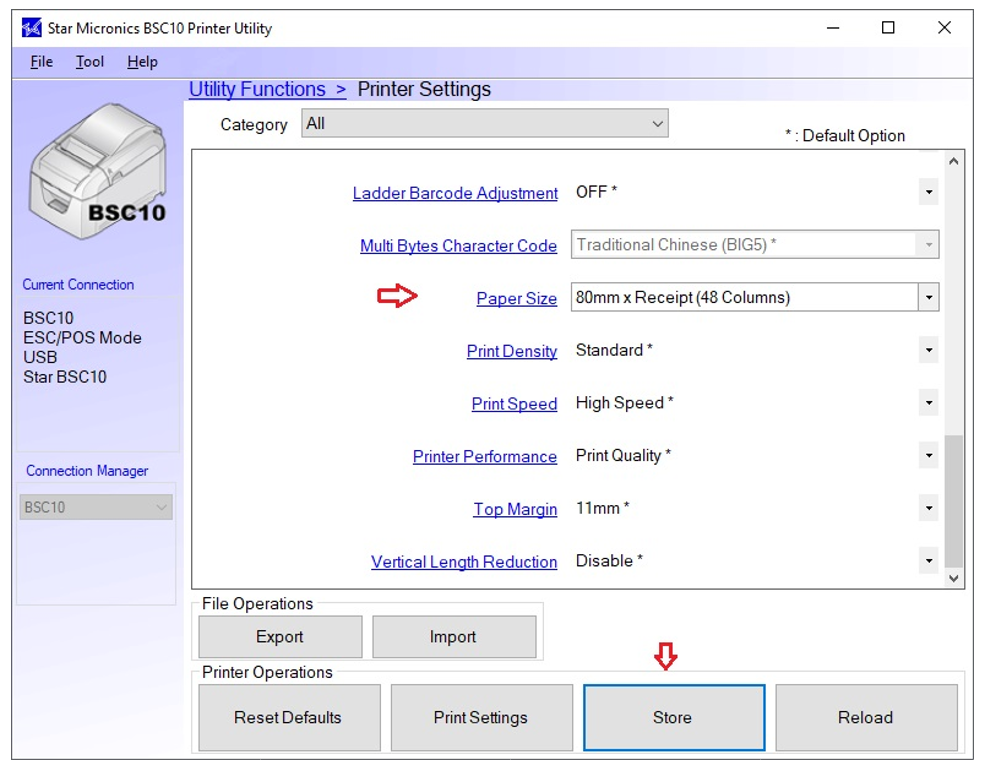Click the settings list scrollbar thumb
Viewport: 982px width, 772px height.
[953, 501]
